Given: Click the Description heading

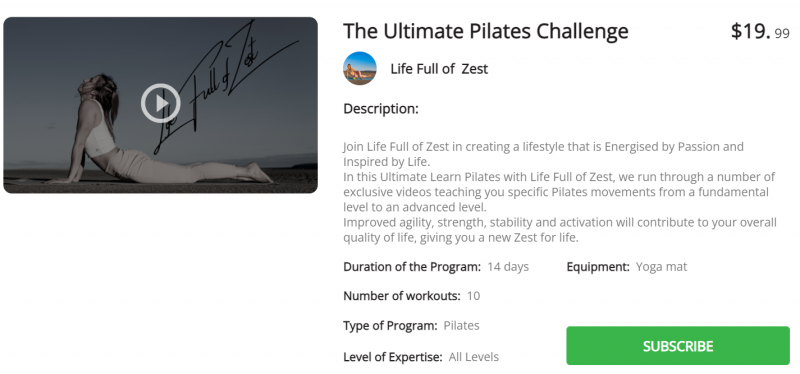Looking at the screenshot, I should click(x=381, y=109).
